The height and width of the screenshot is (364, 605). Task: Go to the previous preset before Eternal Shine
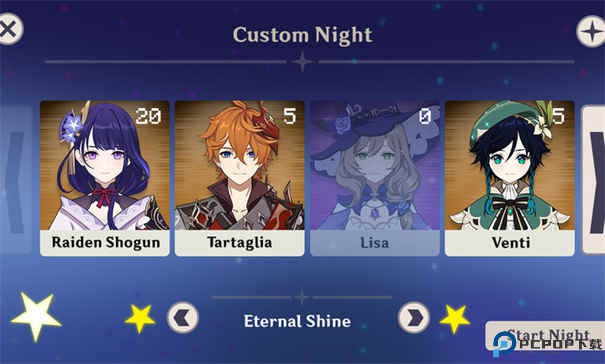pyautogui.click(x=183, y=318)
